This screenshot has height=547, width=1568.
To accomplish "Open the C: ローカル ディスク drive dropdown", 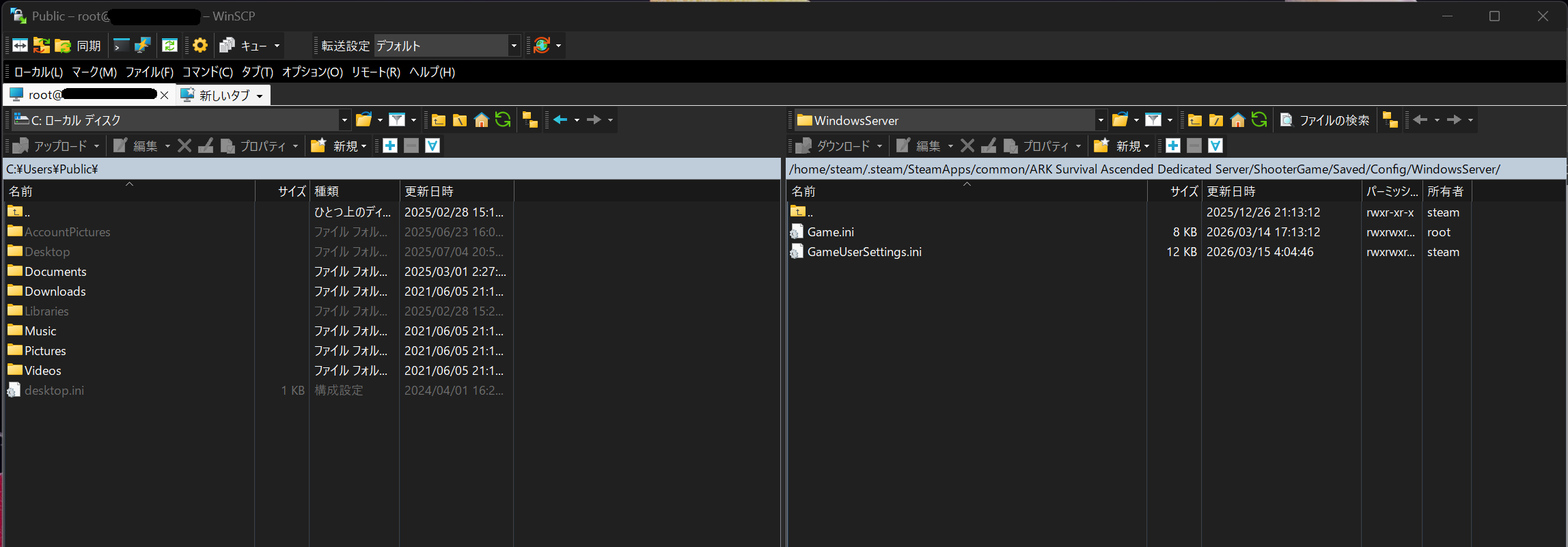I will (x=344, y=120).
